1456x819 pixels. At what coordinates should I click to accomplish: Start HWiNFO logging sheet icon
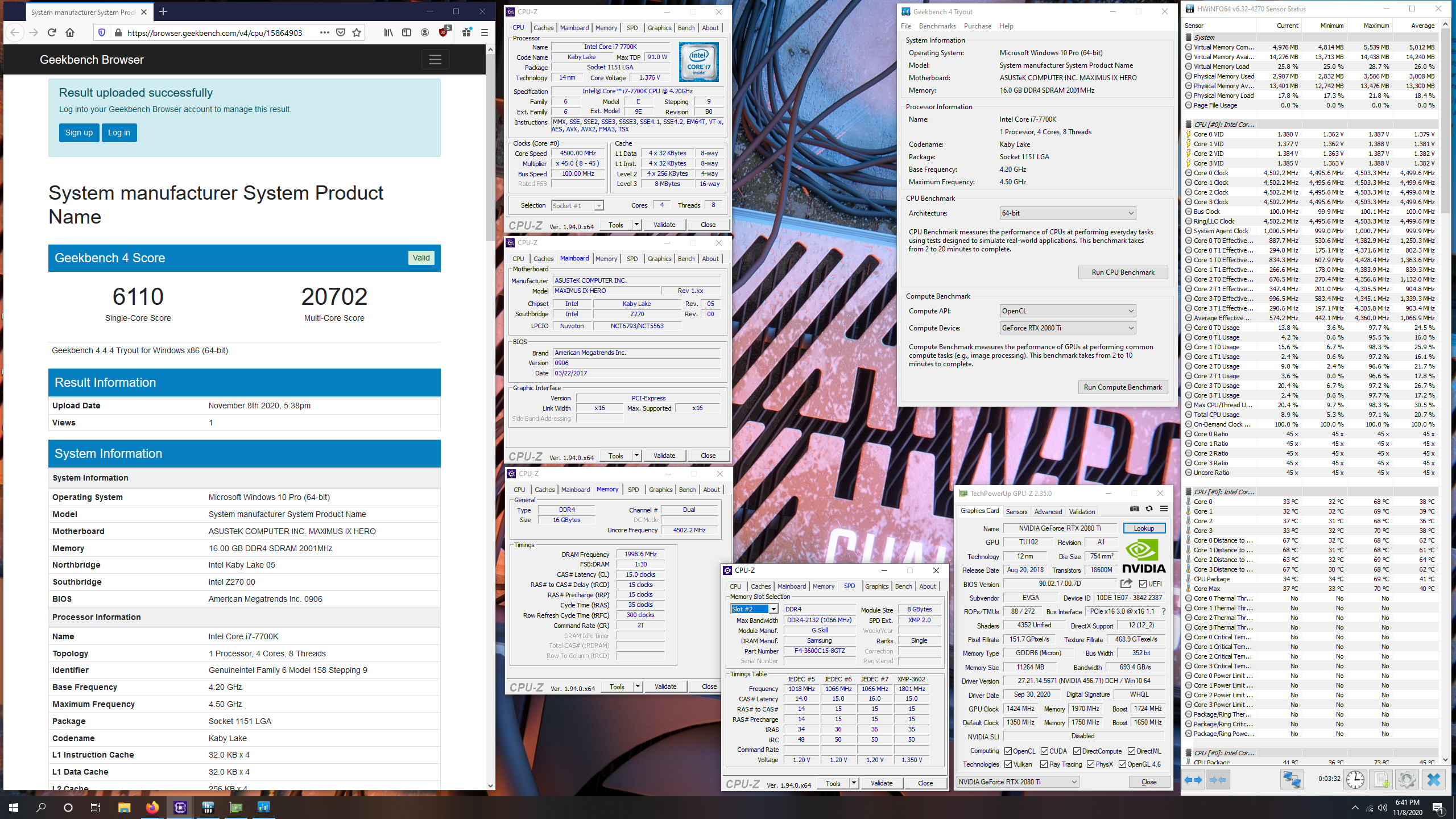(1381, 779)
